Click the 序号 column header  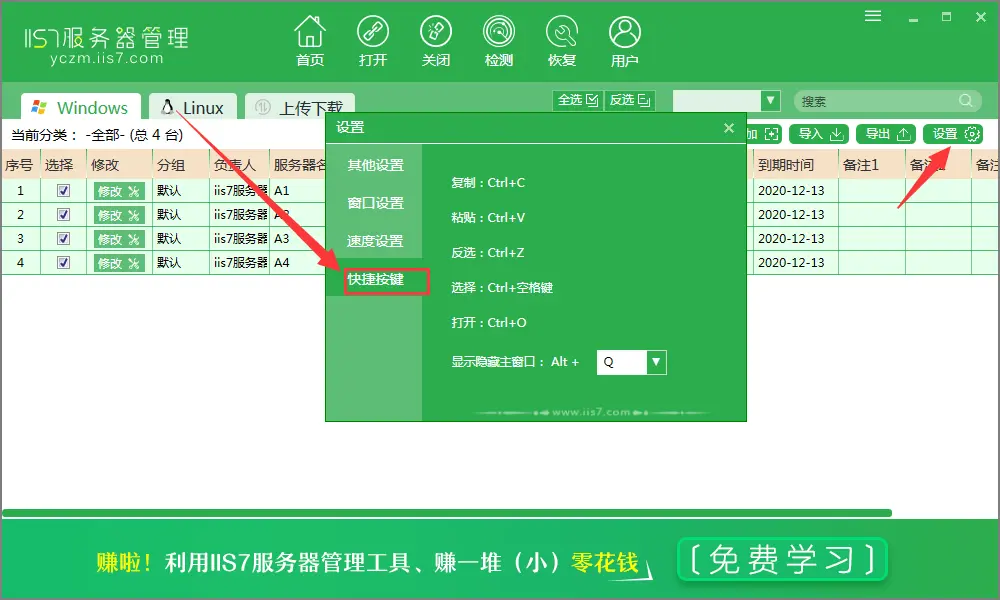(20, 165)
